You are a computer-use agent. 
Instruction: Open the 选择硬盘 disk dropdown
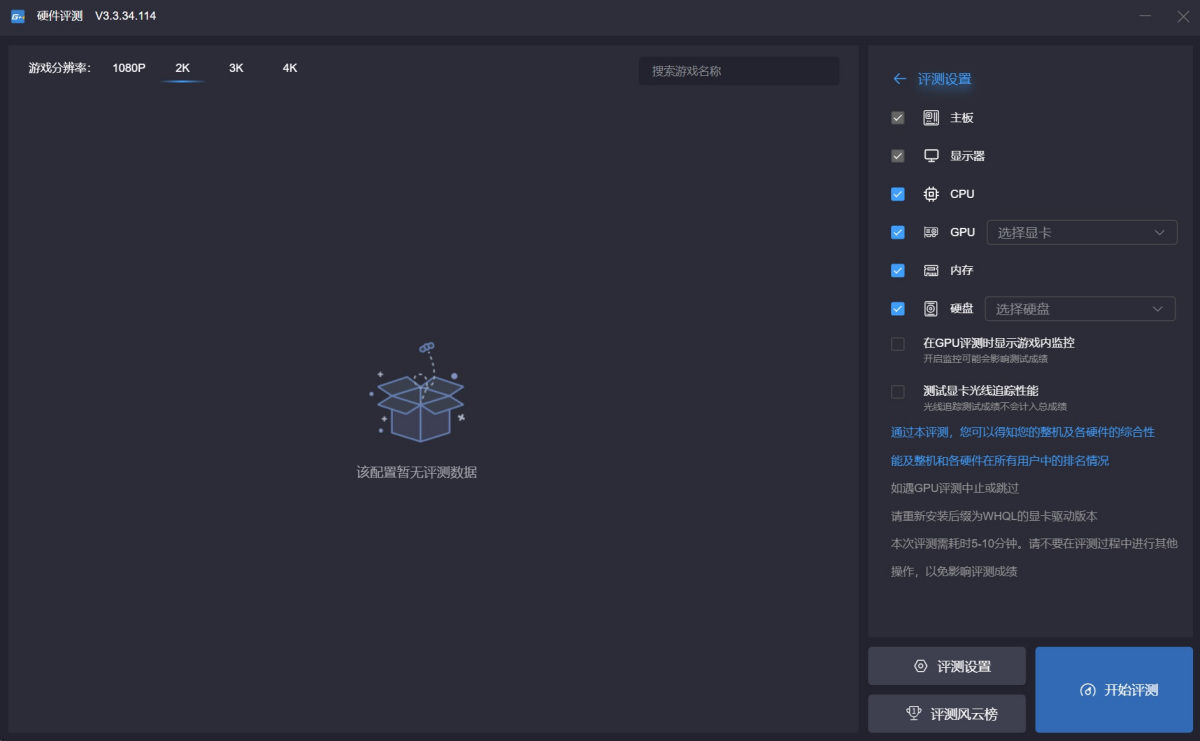click(x=1080, y=309)
